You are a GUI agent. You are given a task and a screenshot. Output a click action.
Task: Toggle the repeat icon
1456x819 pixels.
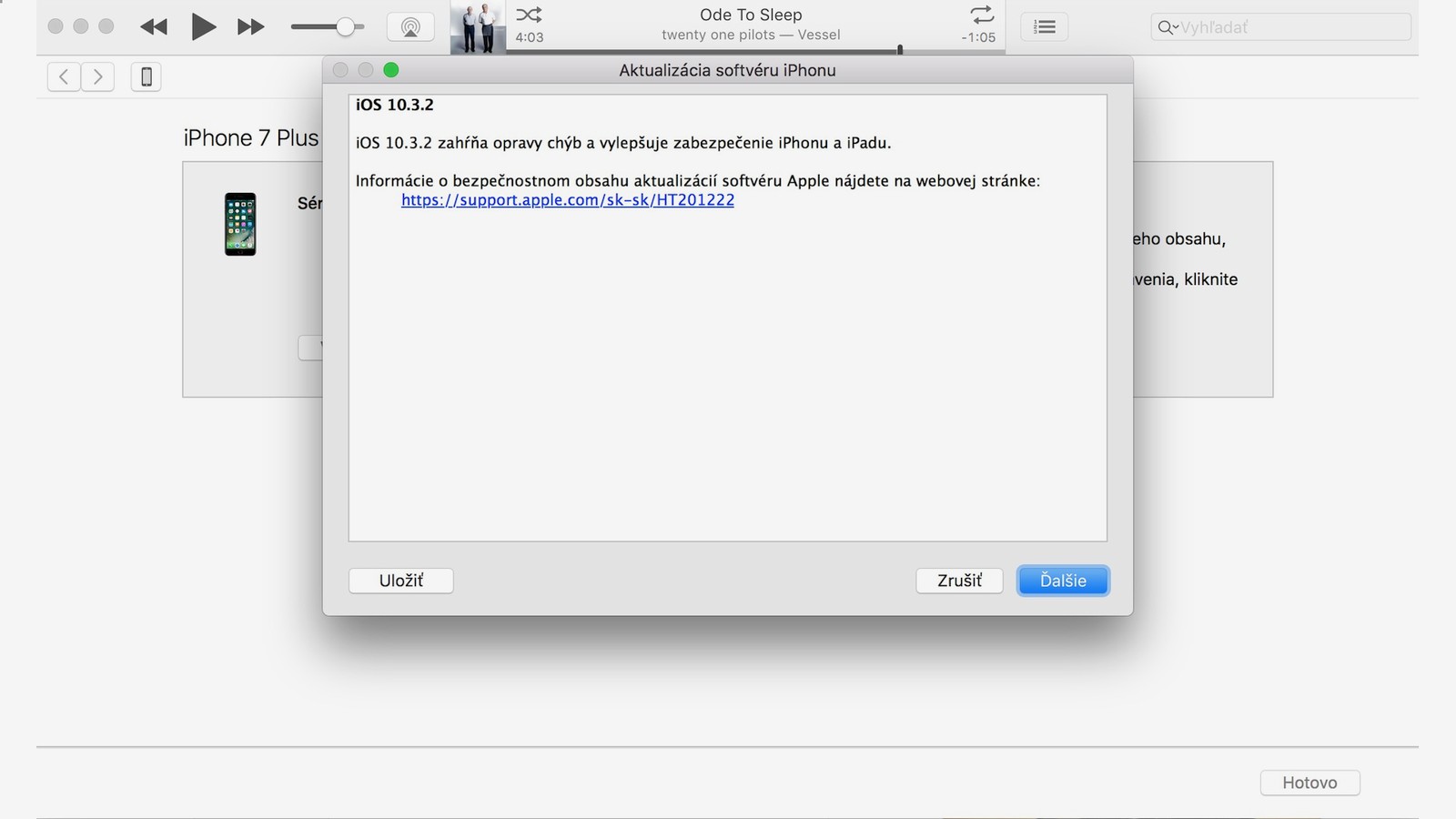pos(981,15)
